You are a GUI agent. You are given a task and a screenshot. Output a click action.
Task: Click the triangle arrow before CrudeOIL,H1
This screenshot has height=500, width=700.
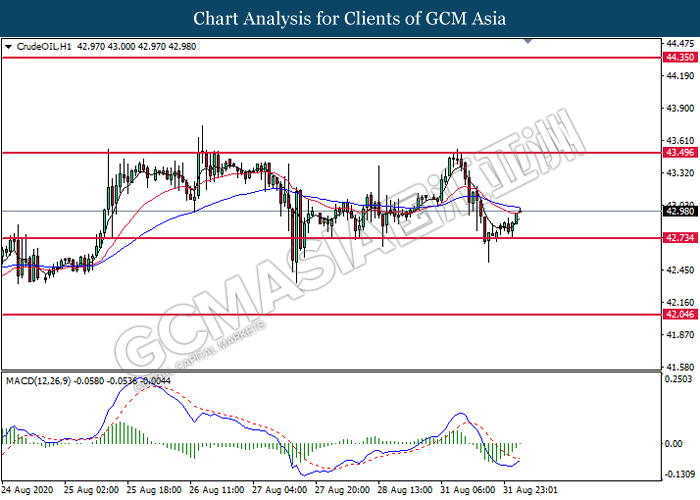click(x=9, y=46)
